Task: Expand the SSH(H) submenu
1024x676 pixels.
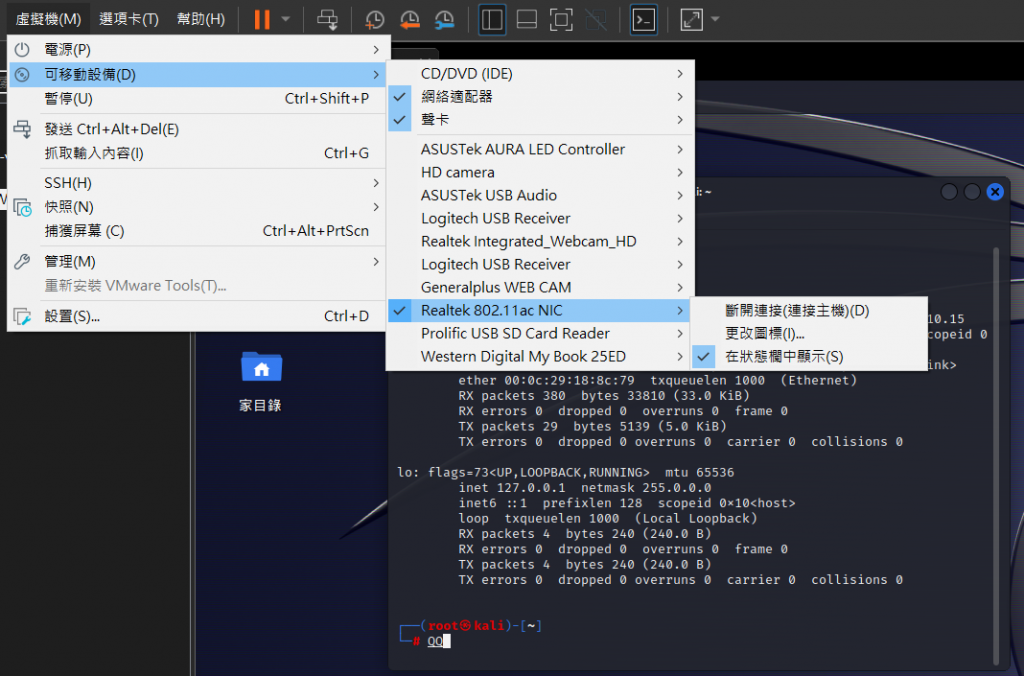Action: (x=199, y=184)
